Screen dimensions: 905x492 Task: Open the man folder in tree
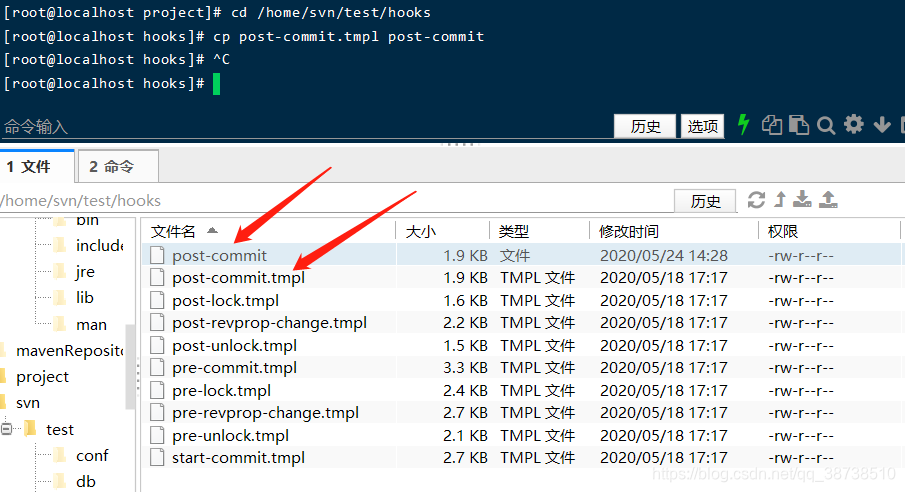pyautogui.click(x=91, y=325)
